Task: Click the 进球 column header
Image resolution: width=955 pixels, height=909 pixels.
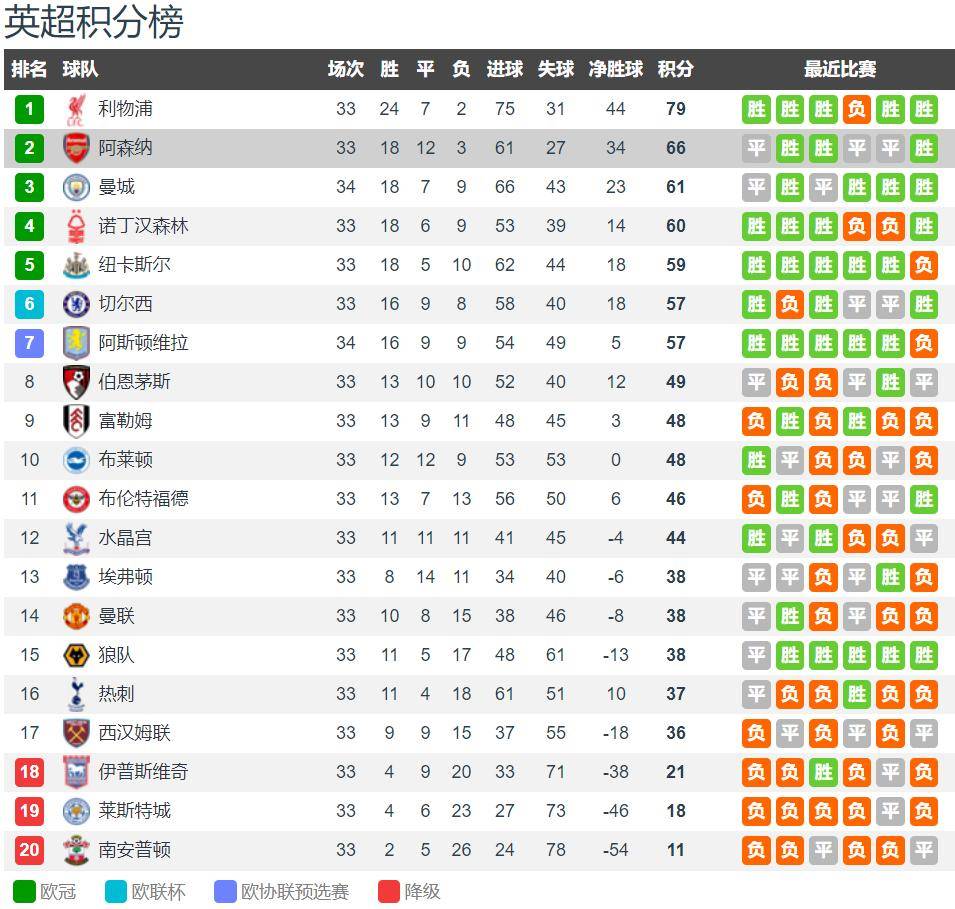Action: pyautogui.click(x=504, y=69)
